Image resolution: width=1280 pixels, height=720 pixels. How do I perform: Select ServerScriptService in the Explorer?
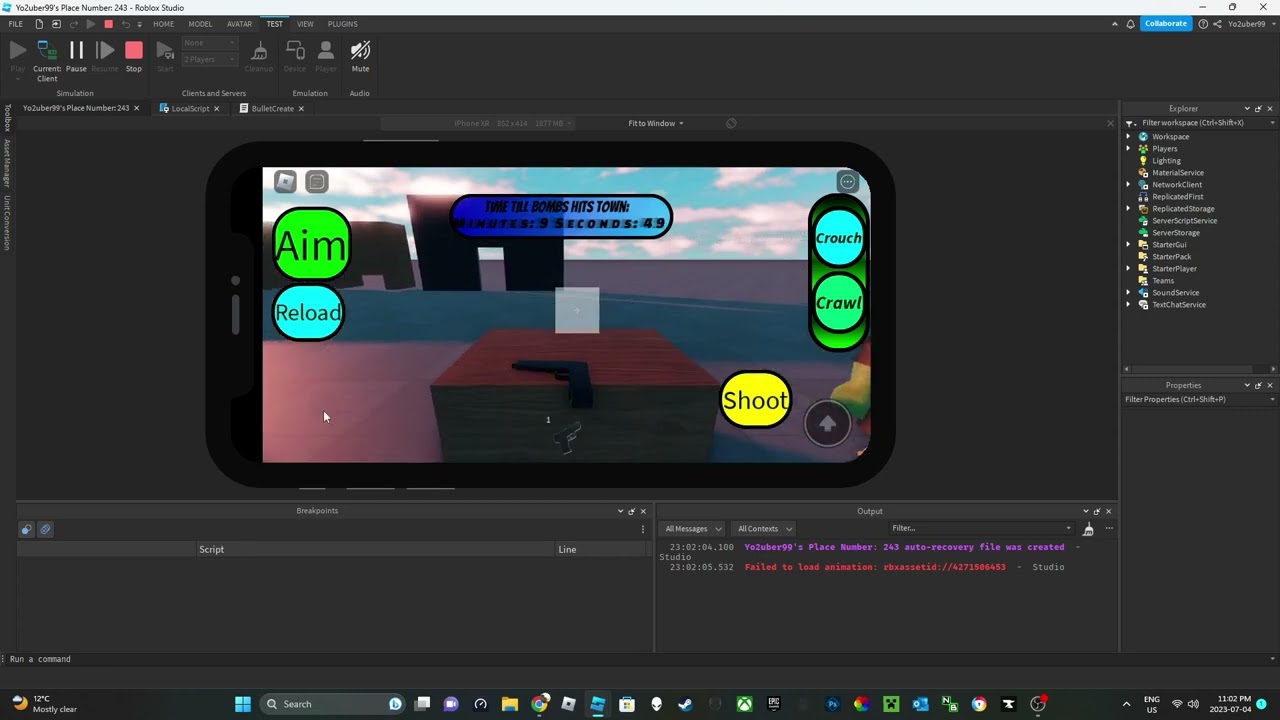pos(1184,220)
